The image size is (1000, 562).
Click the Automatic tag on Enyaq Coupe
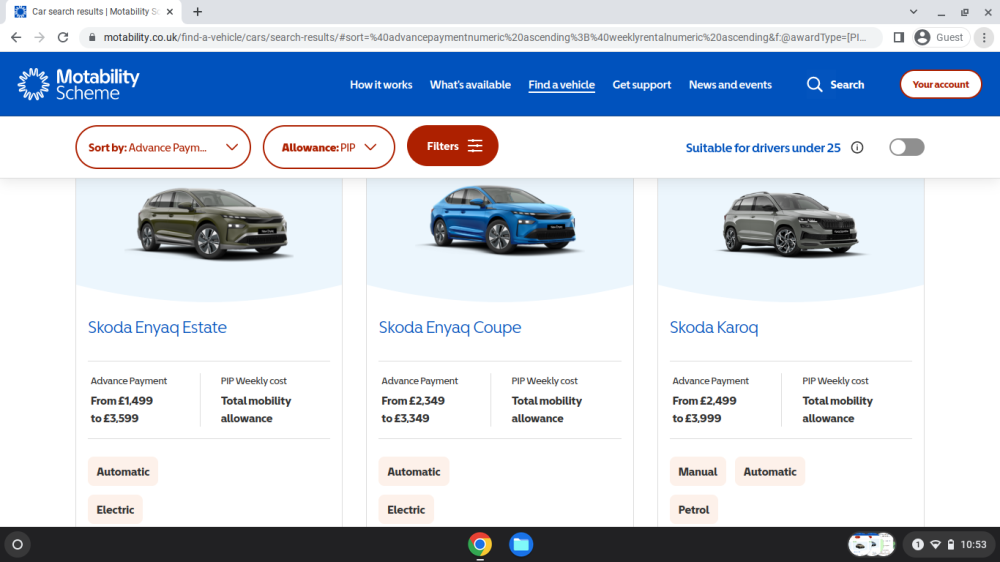[414, 471]
